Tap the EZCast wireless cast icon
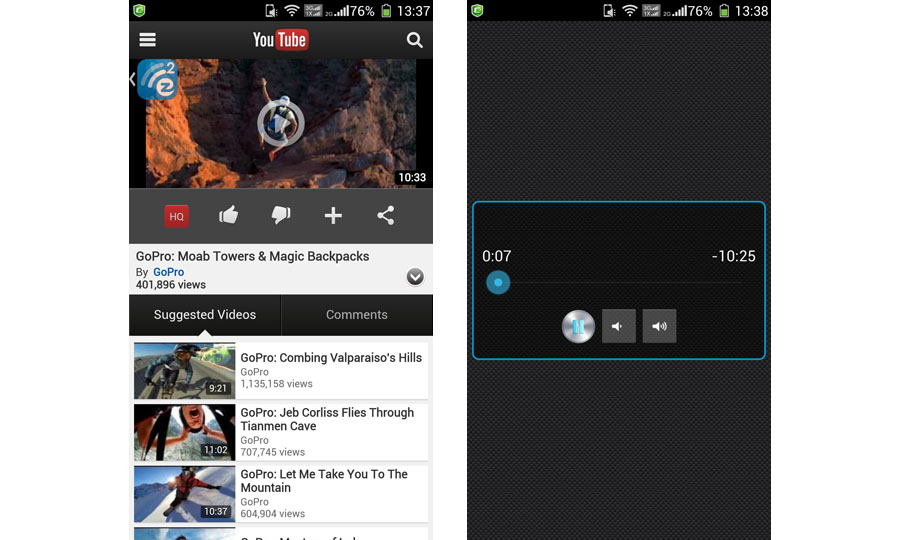Viewport: 900px width, 540px height. pyautogui.click(x=157, y=80)
